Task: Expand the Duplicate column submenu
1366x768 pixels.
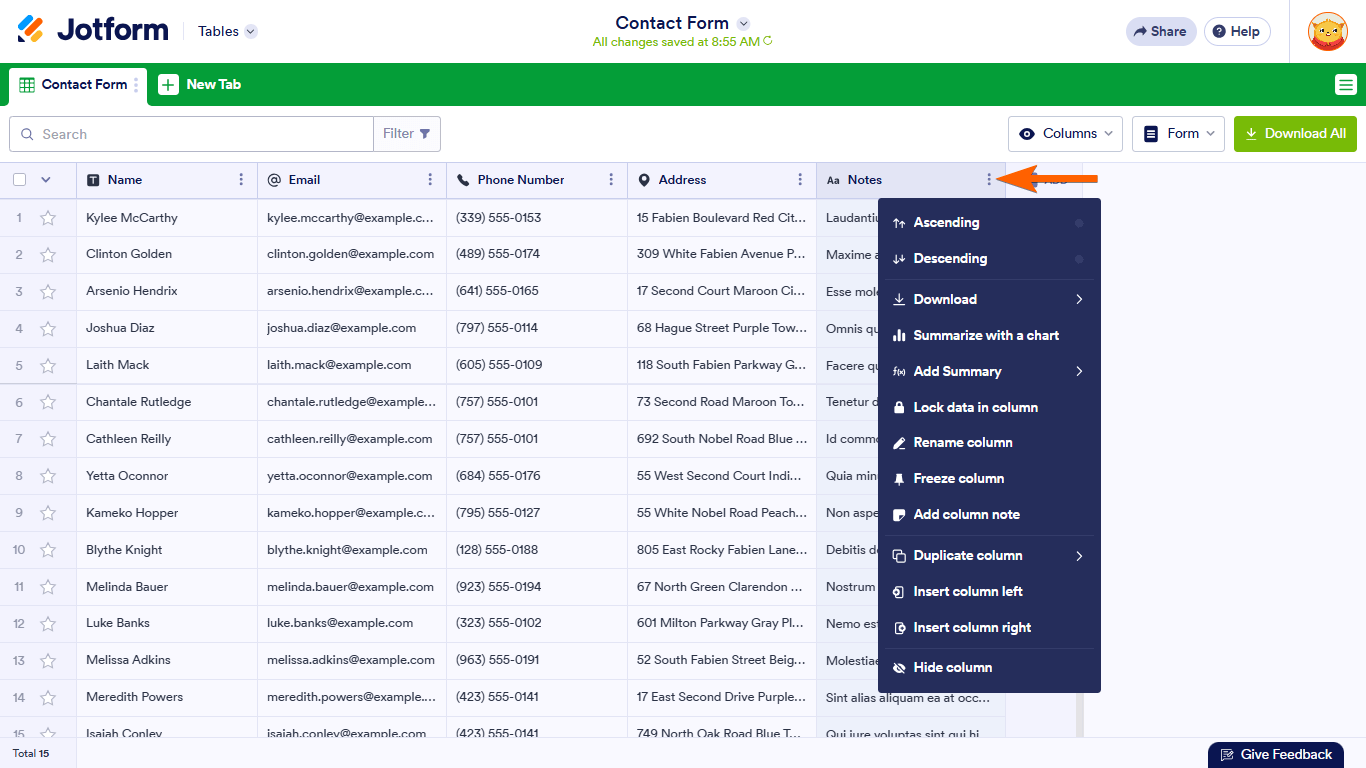Action: click(989, 555)
